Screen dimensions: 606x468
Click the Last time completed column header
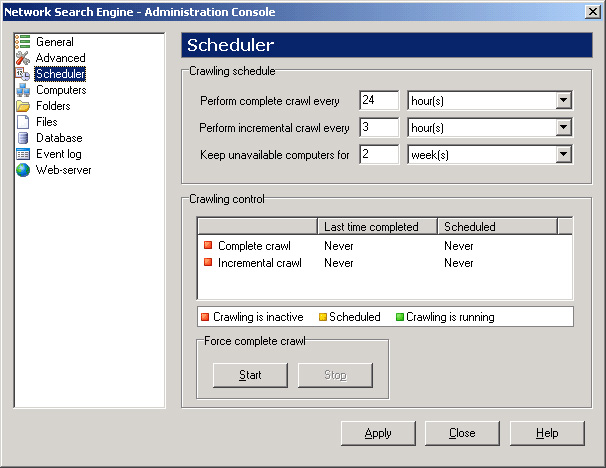click(x=376, y=227)
